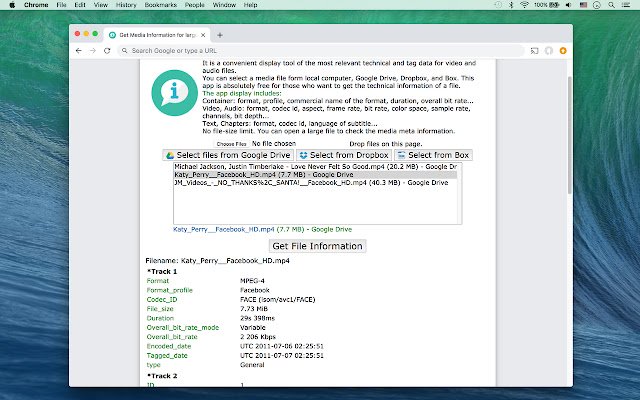Viewport: 640px width, 400px height.
Task: Click the Choose Files button
Action: click(x=231, y=144)
